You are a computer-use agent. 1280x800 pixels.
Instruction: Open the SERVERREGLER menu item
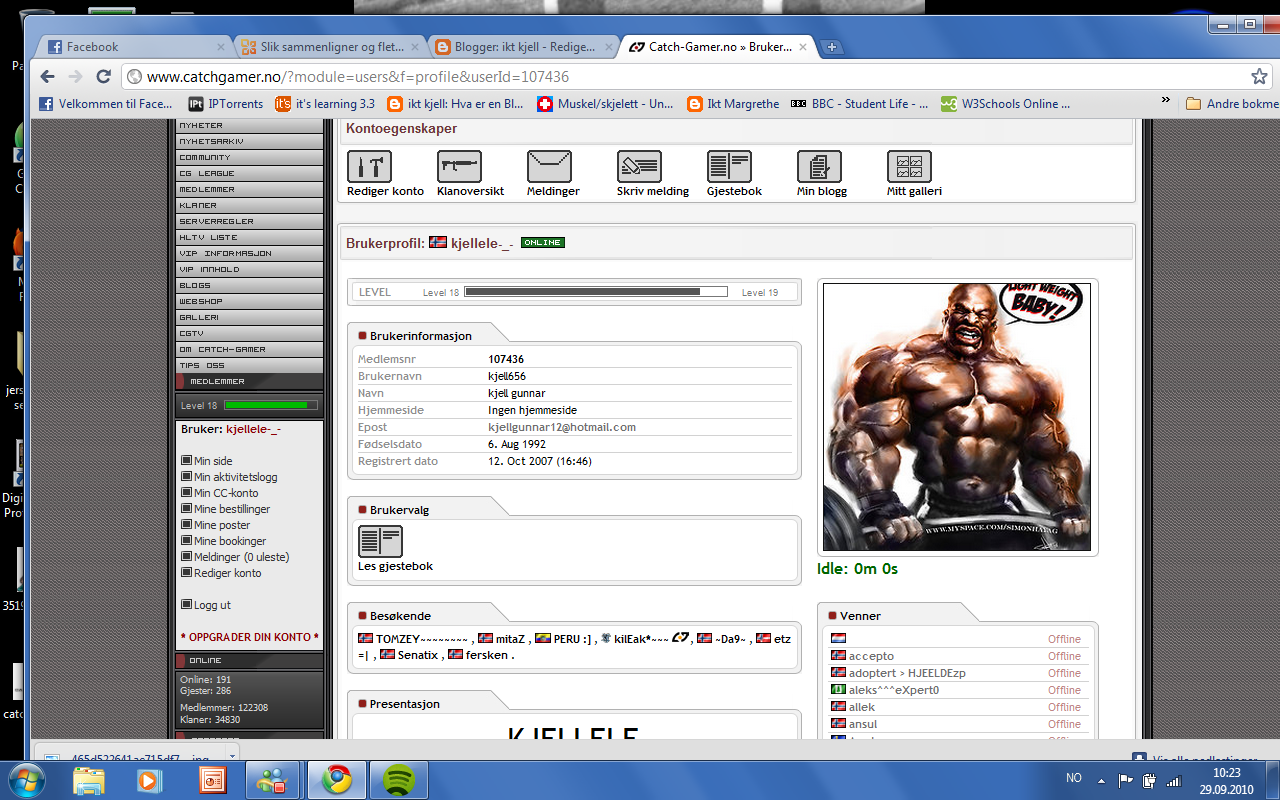pyautogui.click(x=249, y=221)
